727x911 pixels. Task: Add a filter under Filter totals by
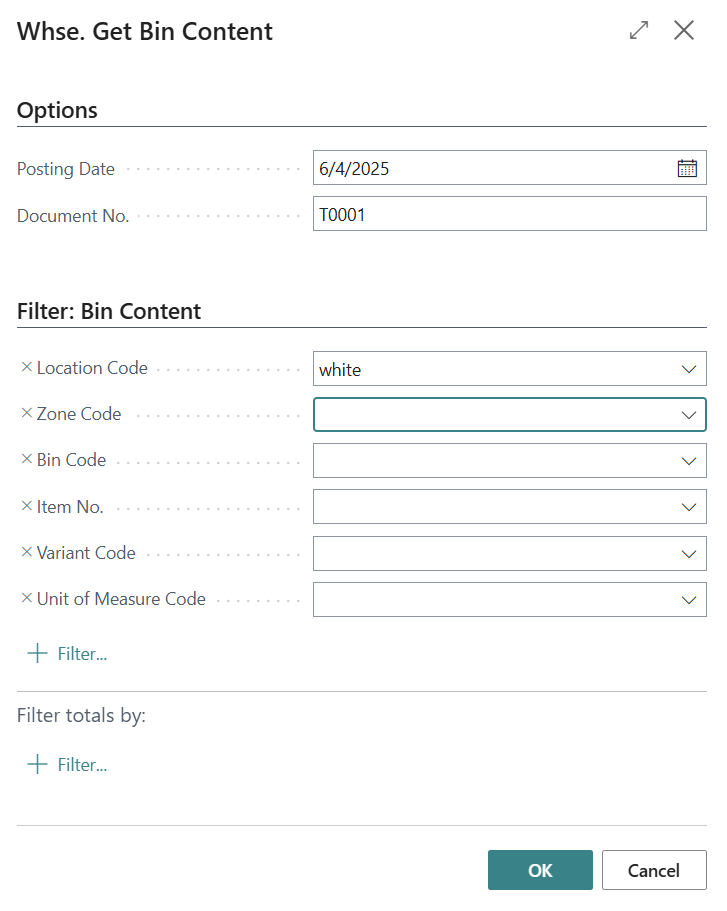[x=67, y=765]
